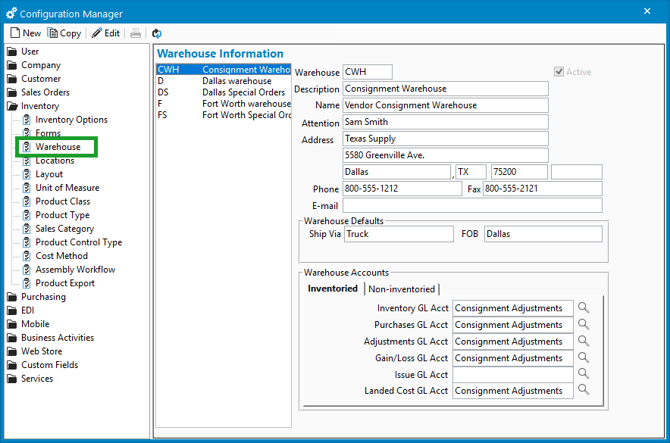
Task: Click the refresh icon in the toolbar
Action: pyautogui.click(x=157, y=33)
